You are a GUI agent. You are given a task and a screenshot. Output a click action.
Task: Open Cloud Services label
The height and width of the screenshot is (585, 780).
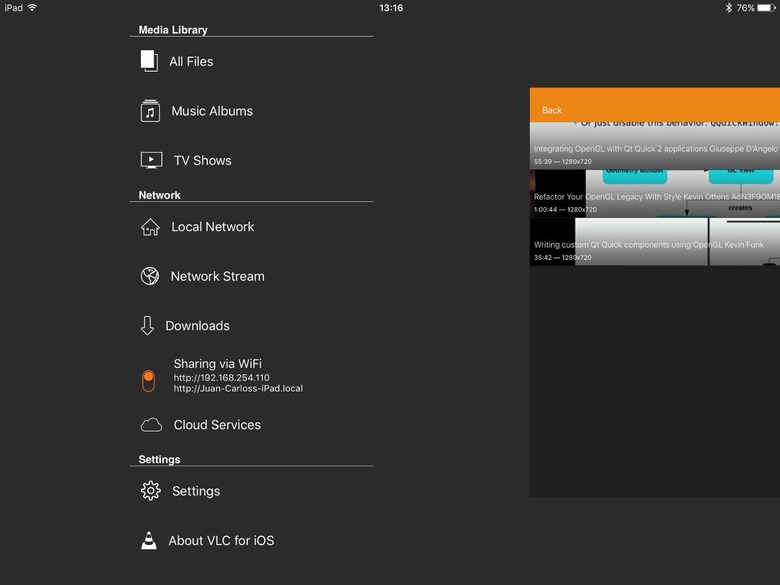[x=217, y=425]
